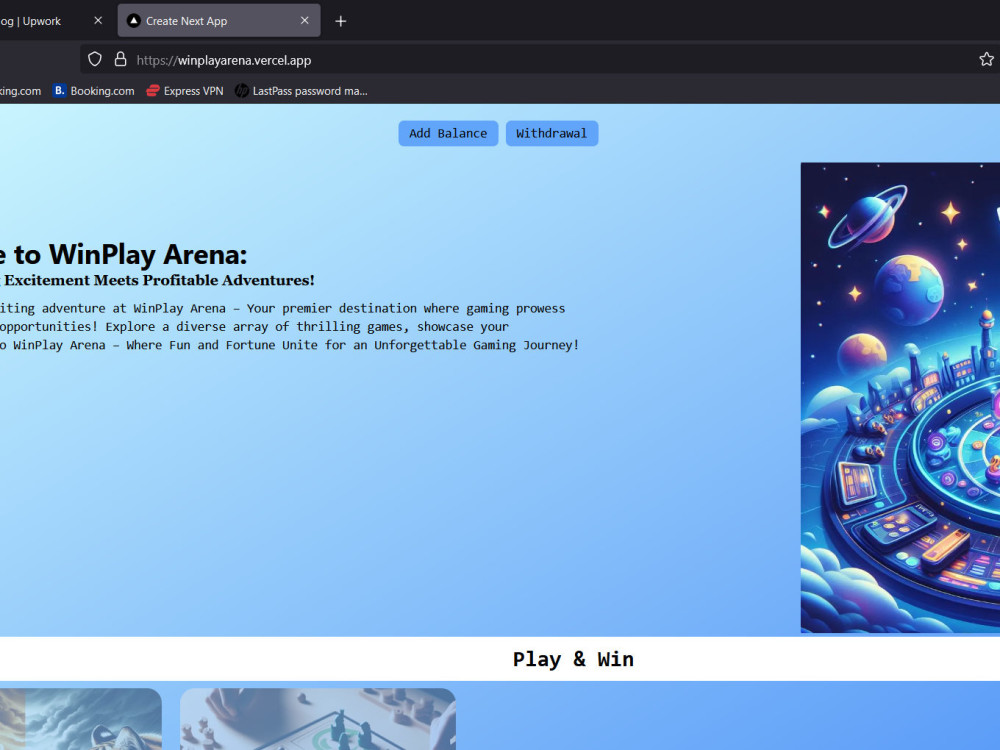
Task: Open the chess board game card
Action: coord(318,719)
